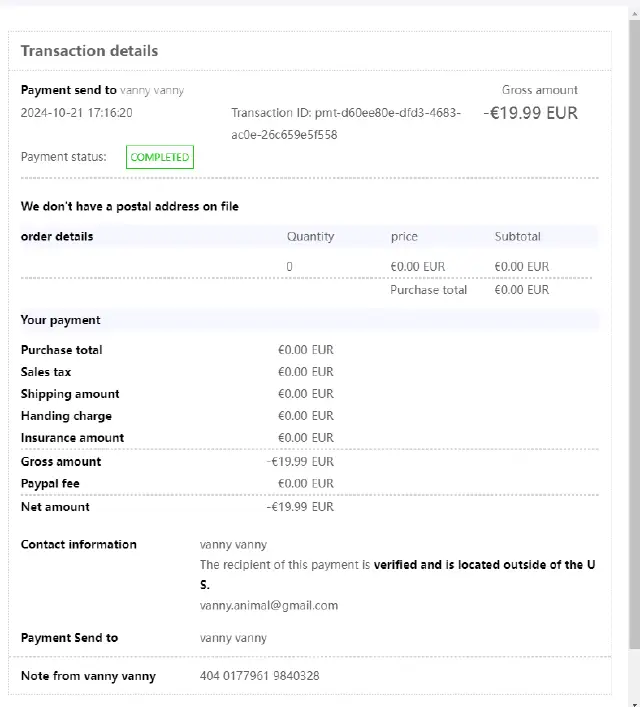Click the vanny.animal@gmail.com email address

tap(269, 605)
